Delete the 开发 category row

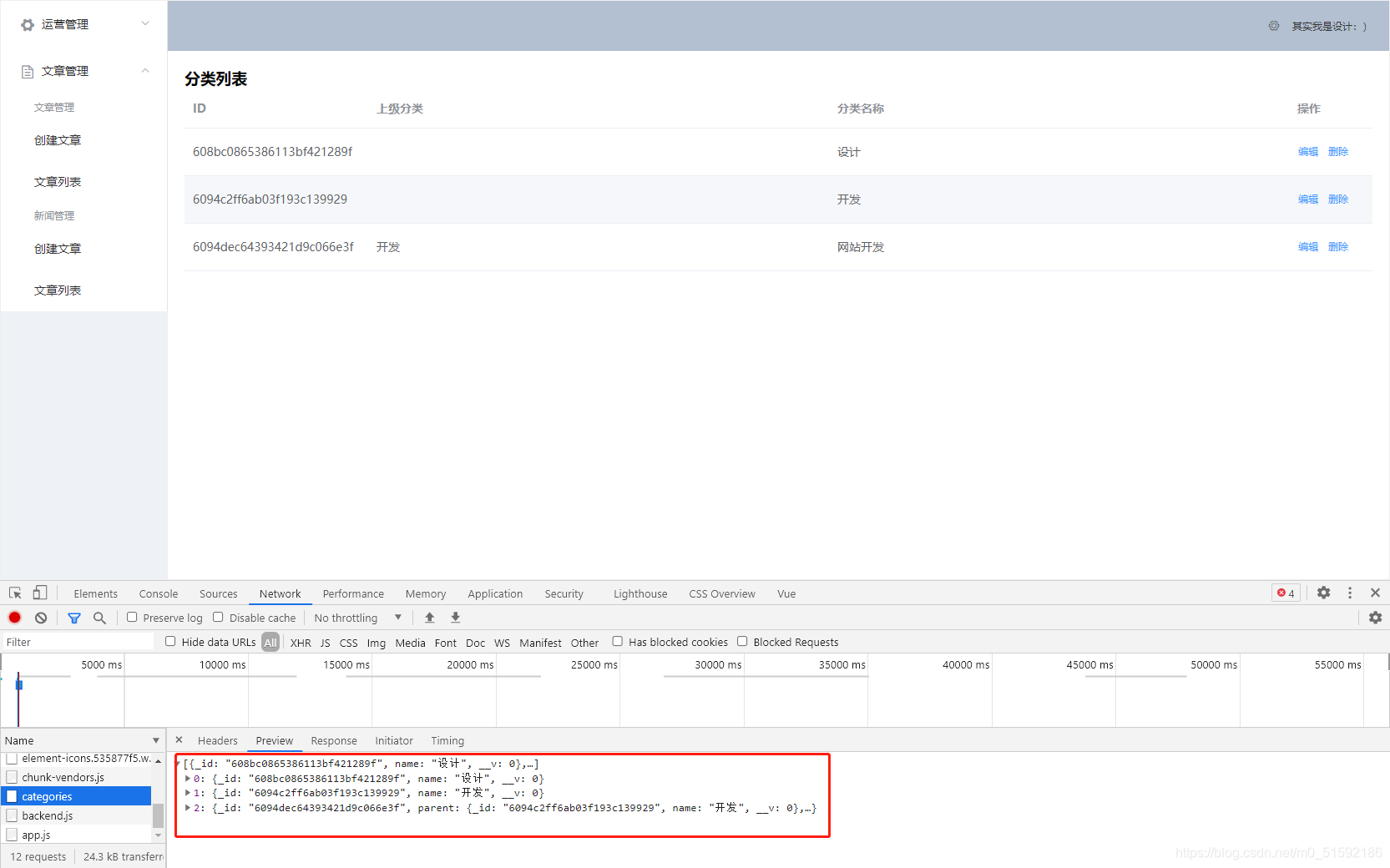(1338, 199)
